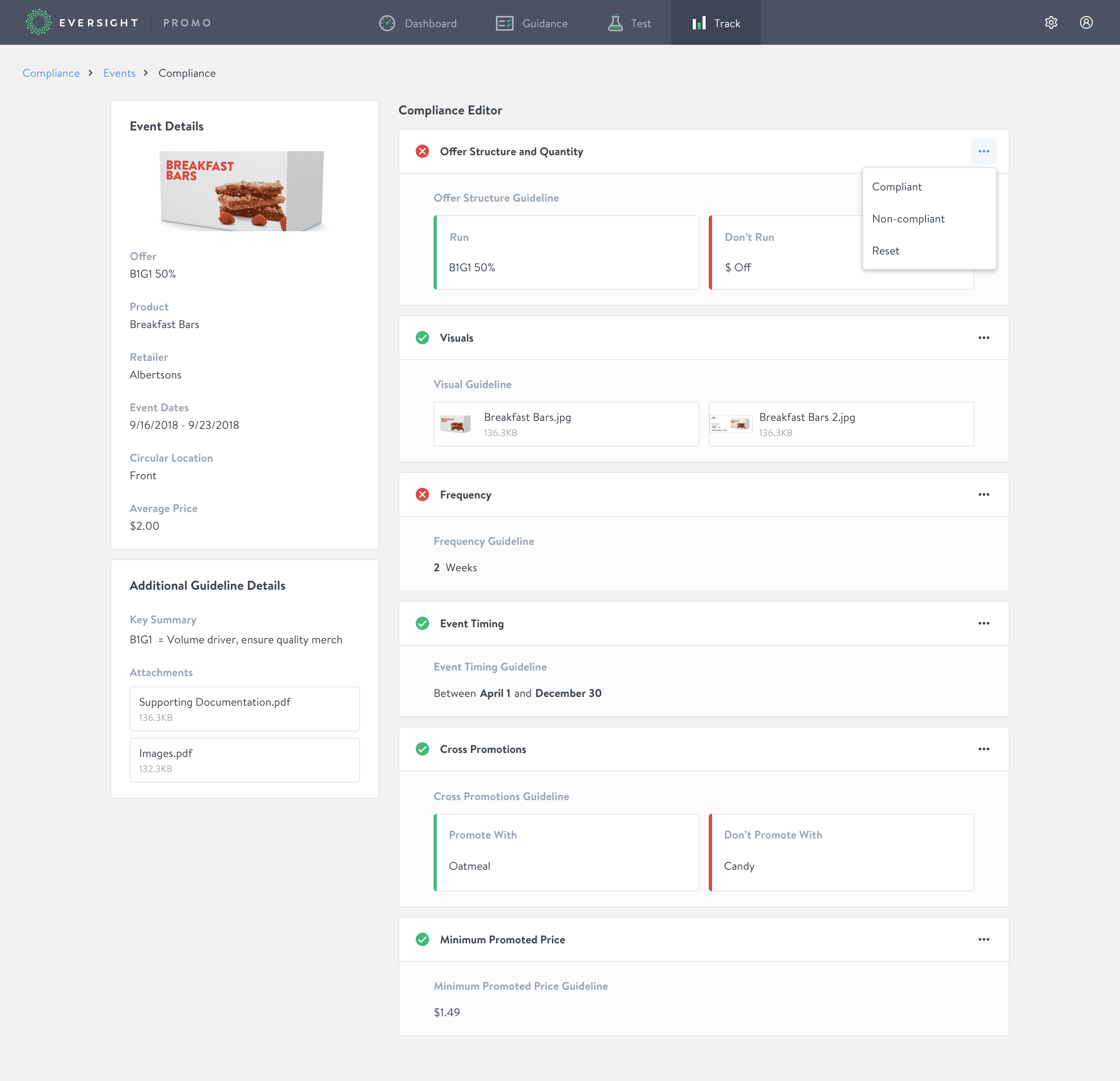The width and height of the screenshot is (1120, 1081).
Task: Select the Don't Promote With Candy card
Action: 841,852
